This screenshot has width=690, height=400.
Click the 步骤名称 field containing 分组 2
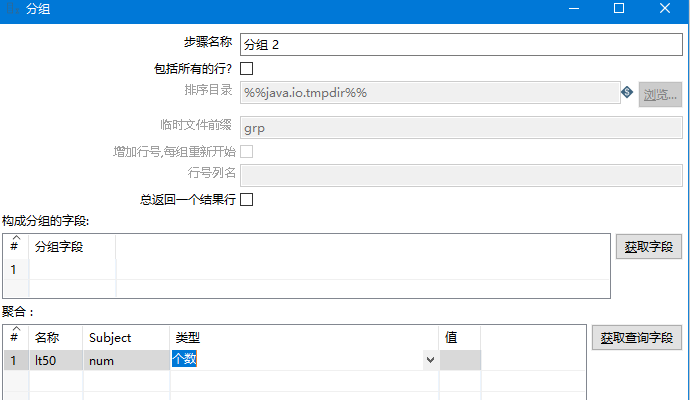click(461, 44)
